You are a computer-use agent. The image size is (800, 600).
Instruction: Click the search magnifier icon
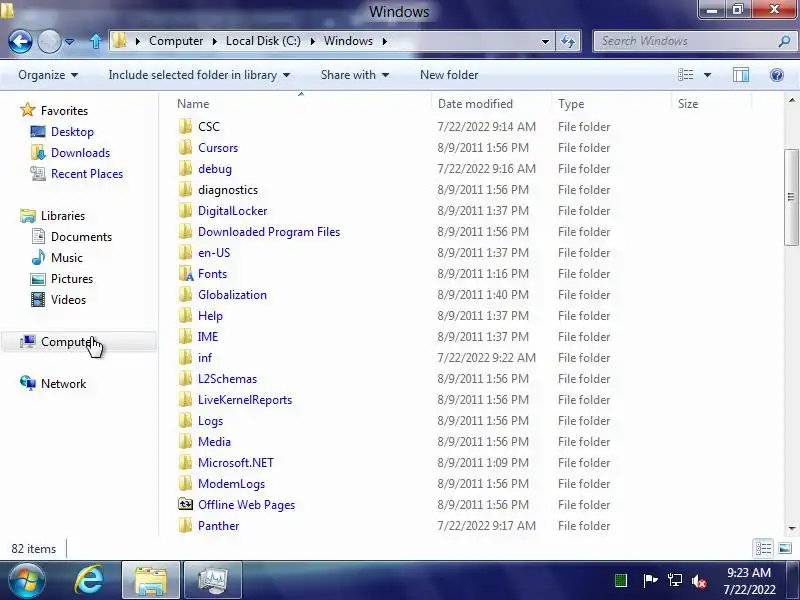coord(784,41)
